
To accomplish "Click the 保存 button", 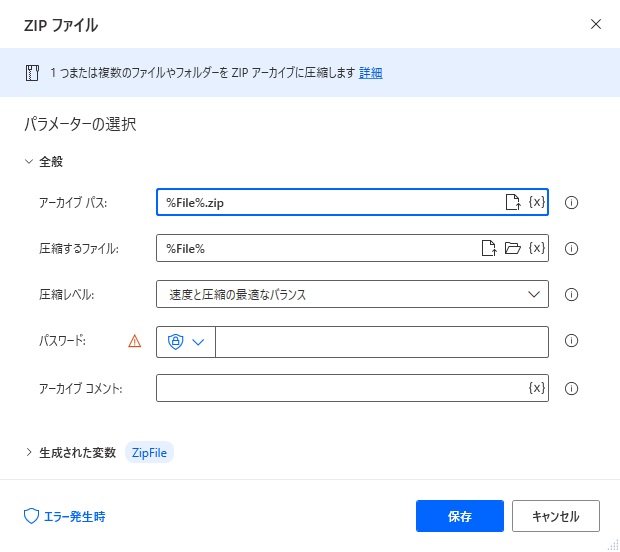I will [459, 516].
